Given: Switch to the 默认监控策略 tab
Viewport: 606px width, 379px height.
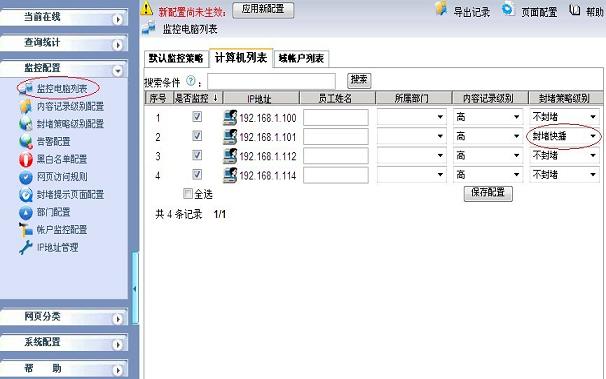Looking at the screenshot, I should 176,59.
